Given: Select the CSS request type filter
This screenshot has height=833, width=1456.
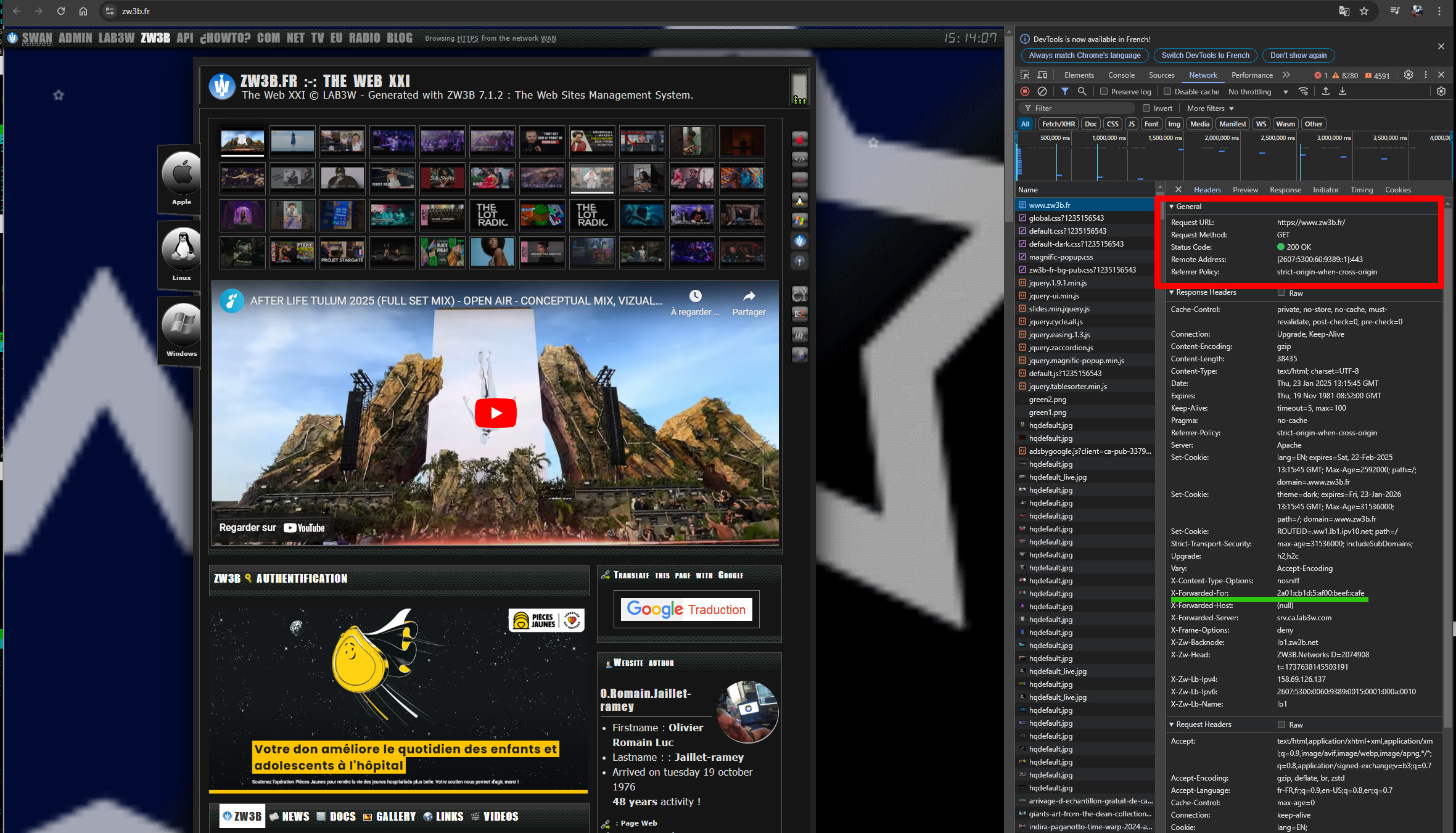Looking at the screenshot, I should [1113, 124].
